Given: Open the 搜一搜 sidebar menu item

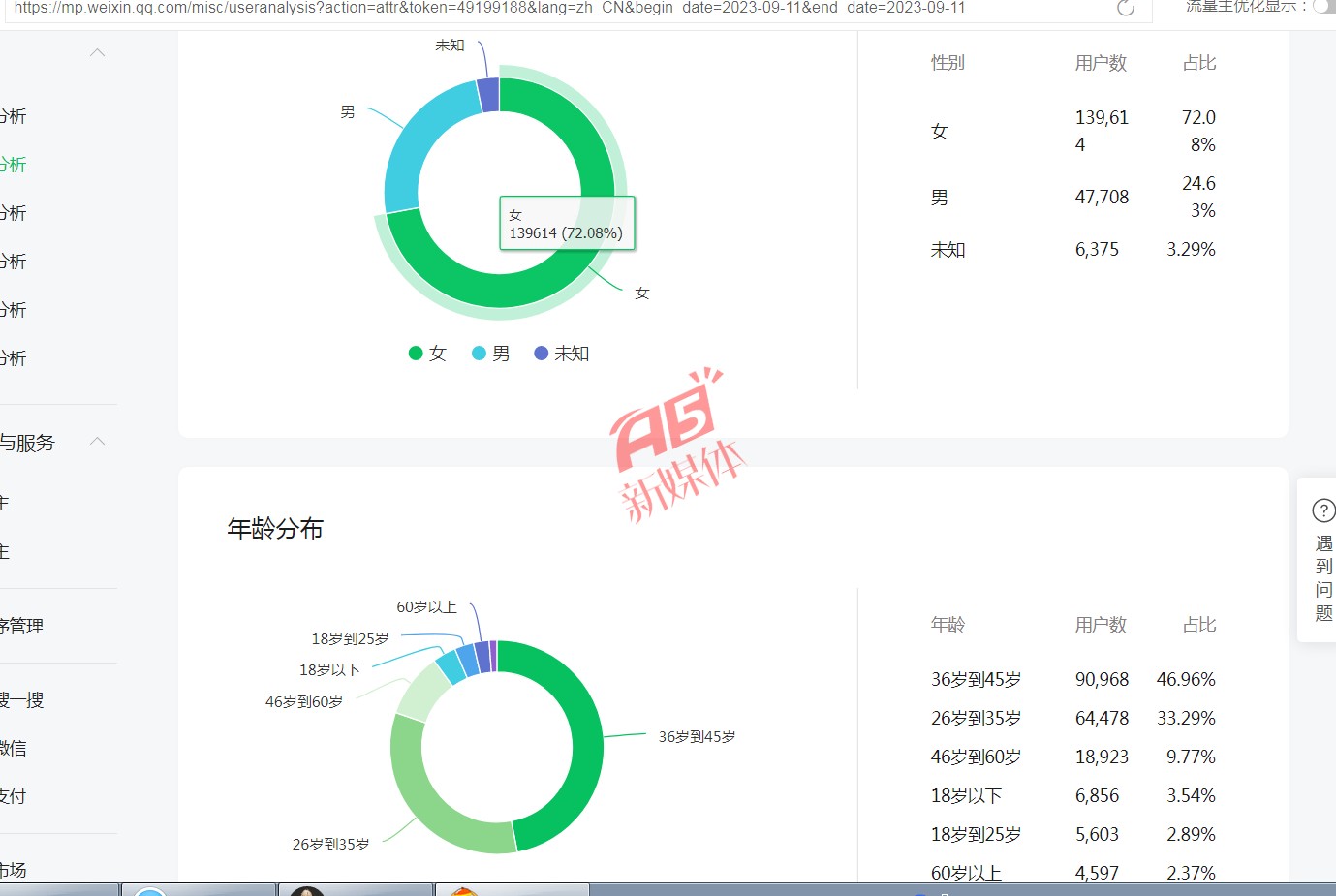Looking at the screenshot, I should tap(21, 699).
